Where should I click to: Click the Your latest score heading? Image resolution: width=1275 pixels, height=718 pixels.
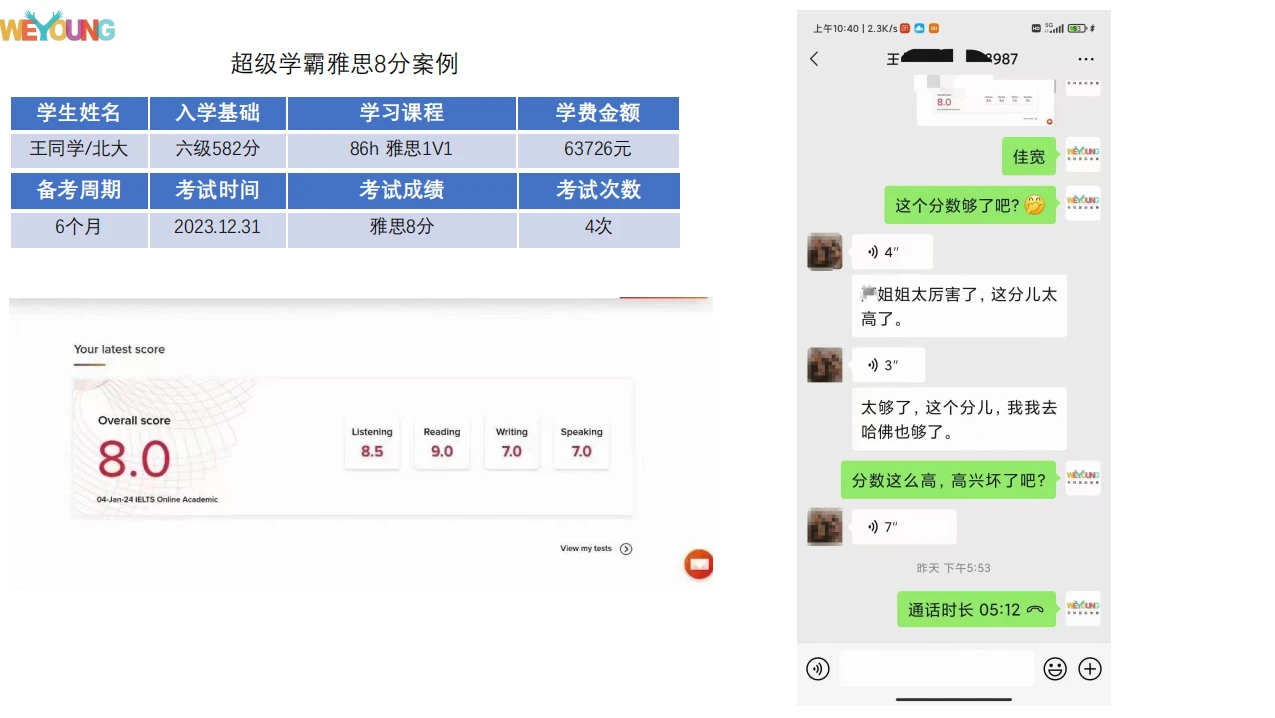pyautogui.click(x=119, y=349)
